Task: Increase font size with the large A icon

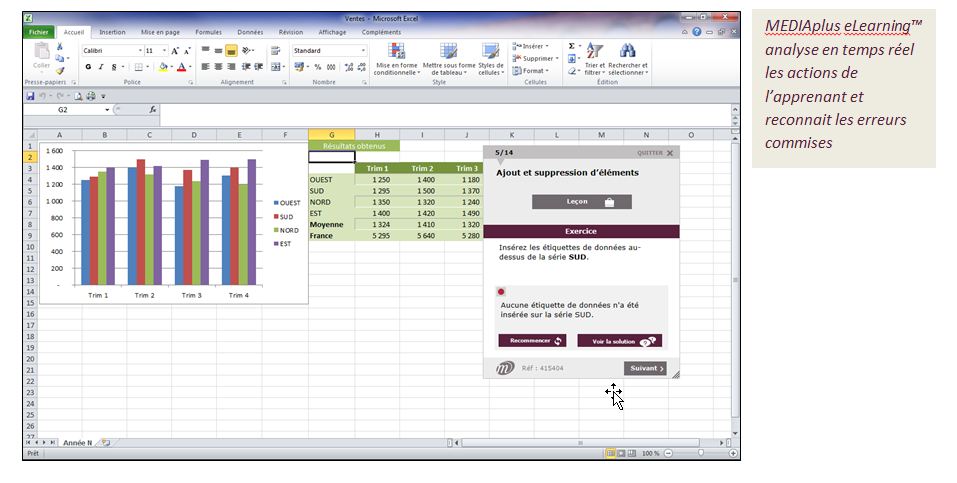Action: coord(175,51)
